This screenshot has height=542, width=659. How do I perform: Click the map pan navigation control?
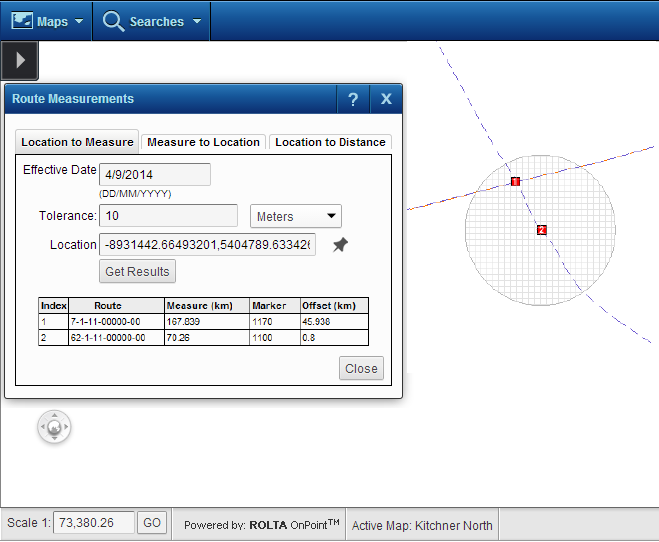tap(54, 427)
